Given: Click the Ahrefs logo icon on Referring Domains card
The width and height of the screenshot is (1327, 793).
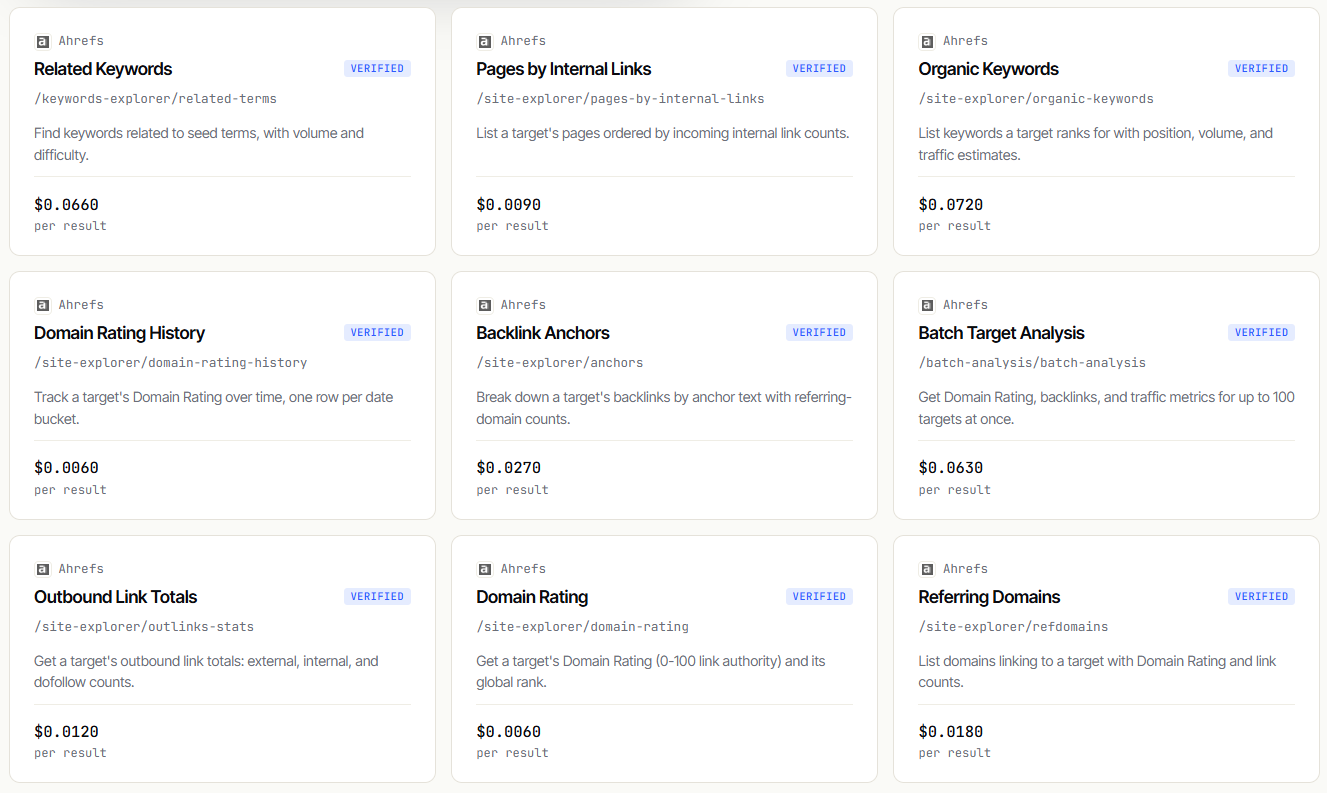Looking at the screenshot, I should tap(926, 569).
